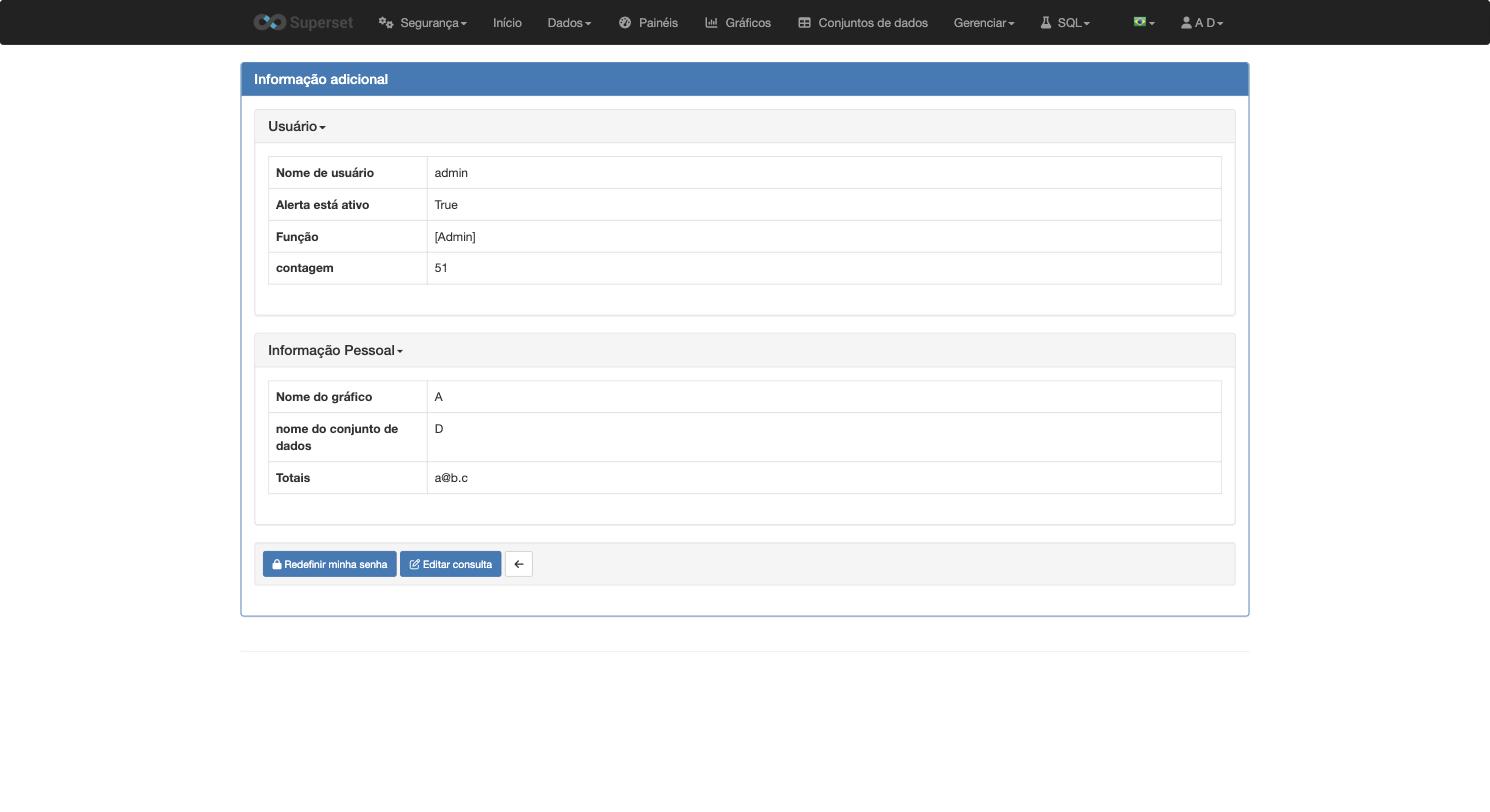The width and height of the screenshot is (1490, 812).
Task: Open Conjuntos de dados page
Action: pyautogui.click(x=863, y=22)
